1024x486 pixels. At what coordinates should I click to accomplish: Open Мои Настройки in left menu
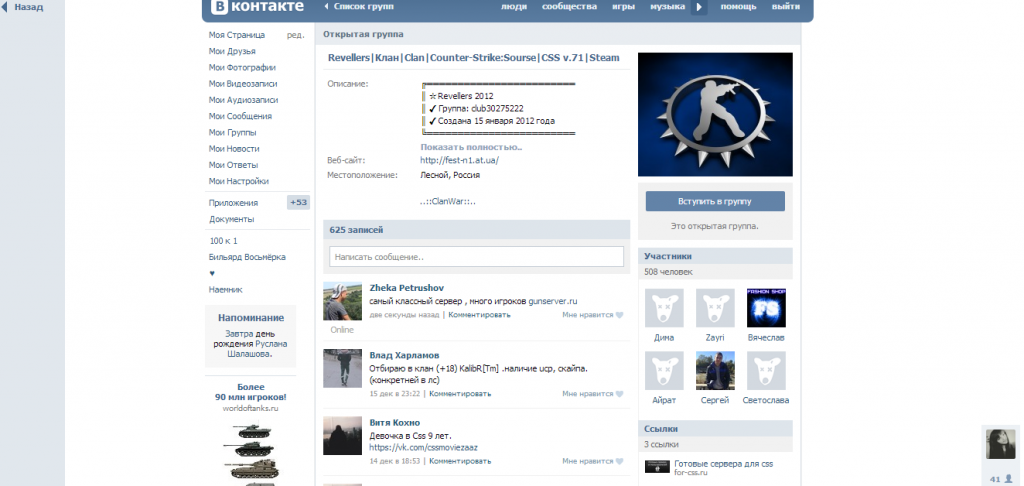[238, 181]
